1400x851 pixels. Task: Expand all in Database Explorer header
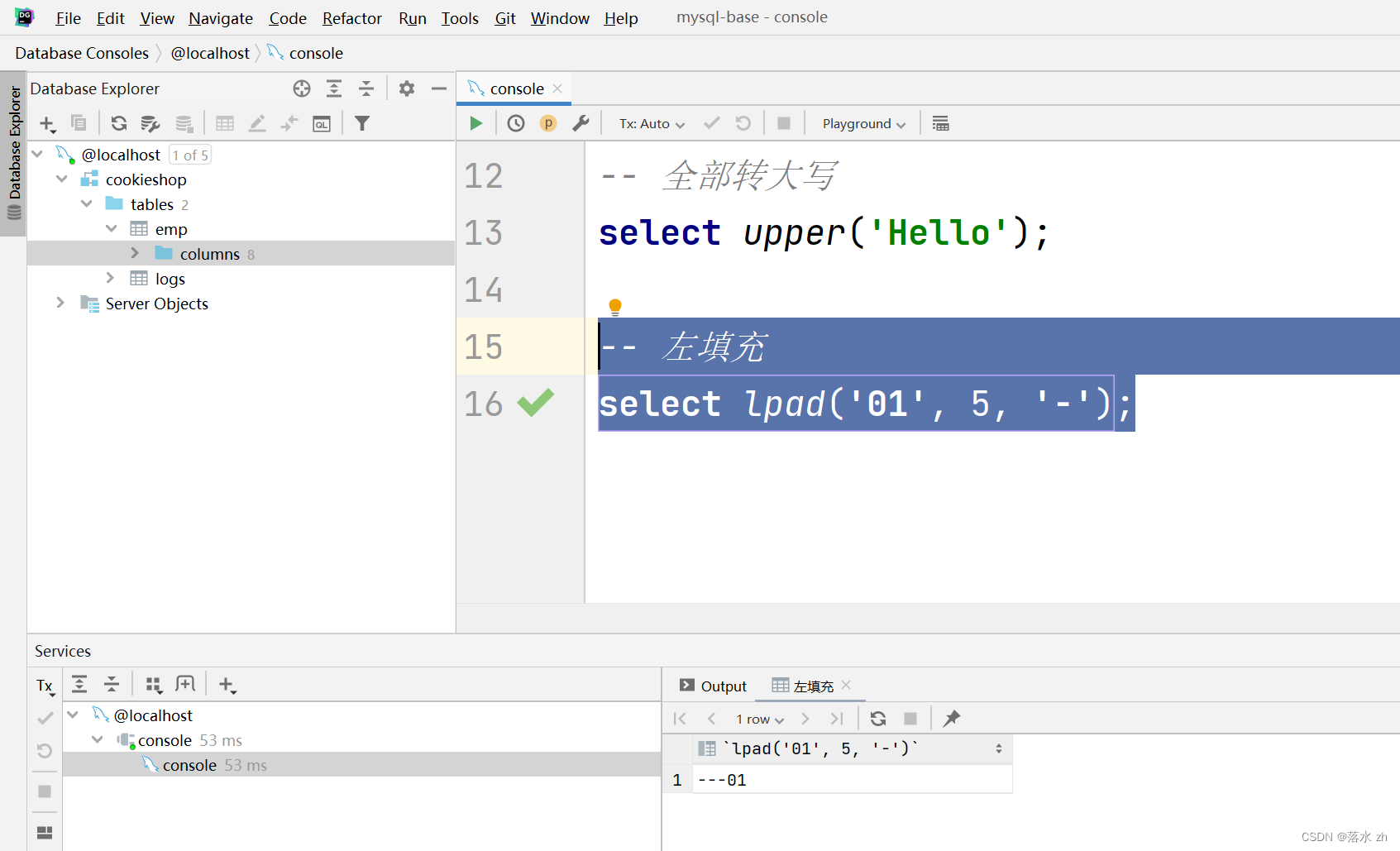334,88
